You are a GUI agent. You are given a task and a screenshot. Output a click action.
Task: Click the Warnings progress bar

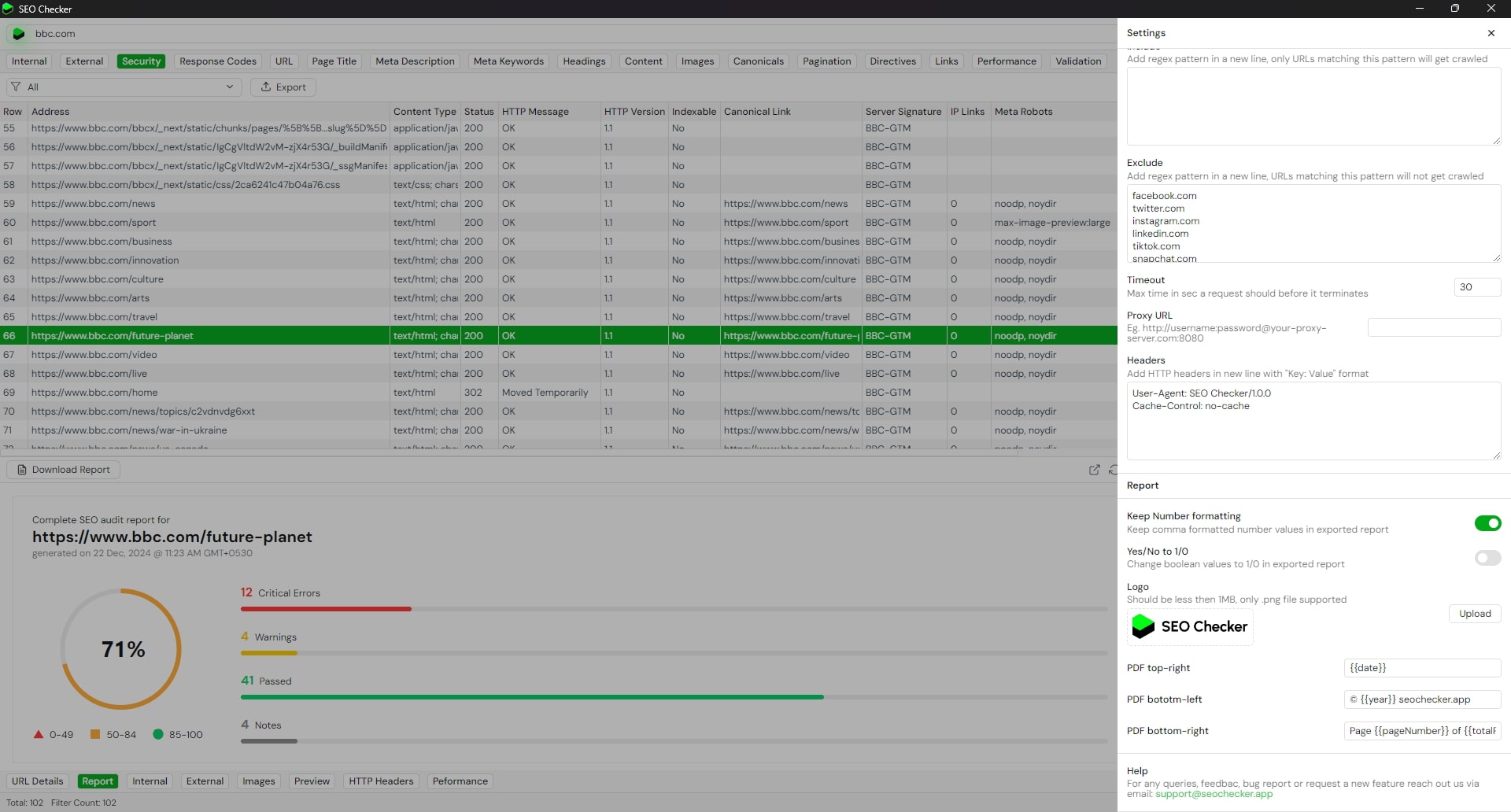tap(674, 653)
